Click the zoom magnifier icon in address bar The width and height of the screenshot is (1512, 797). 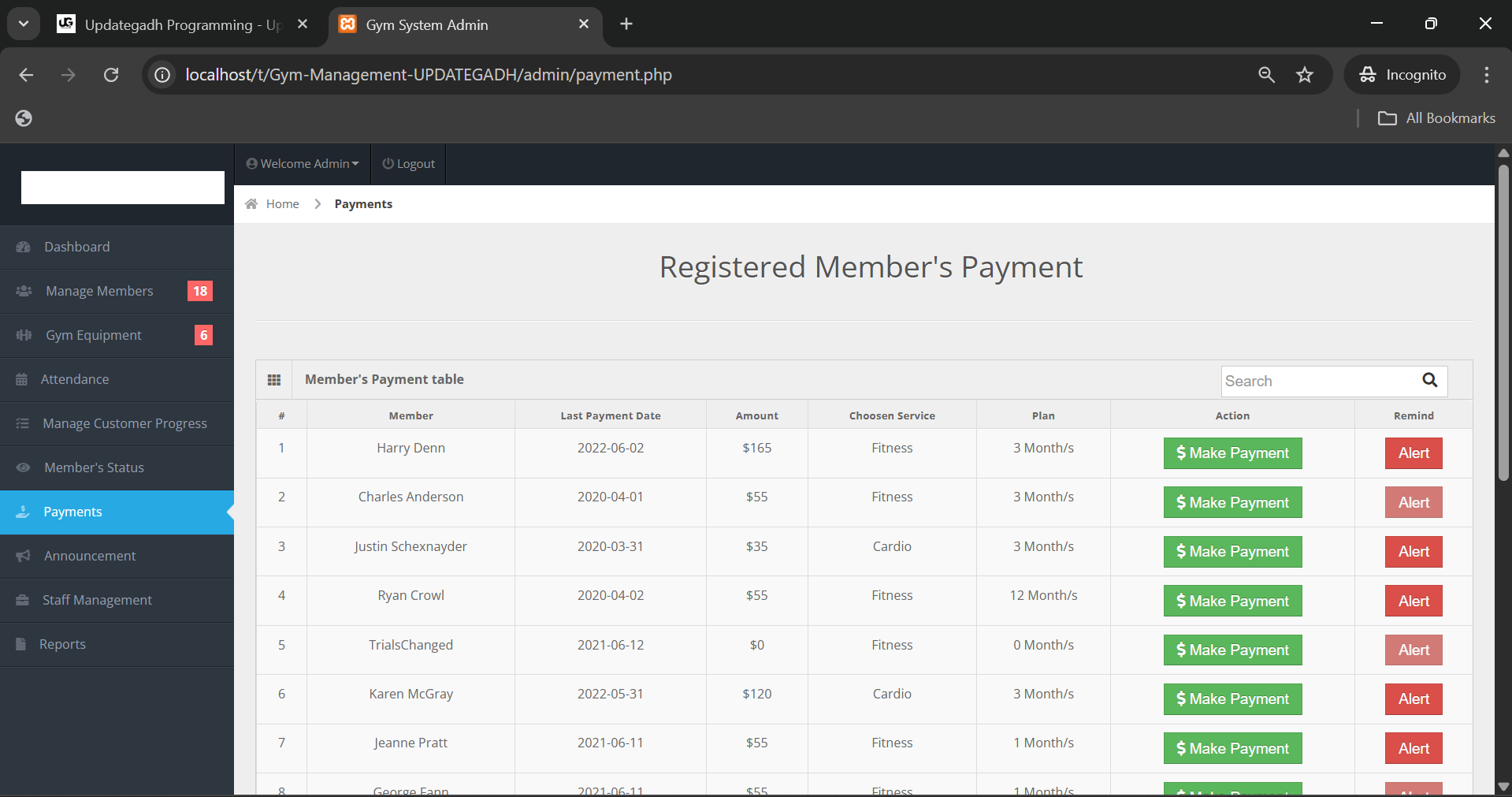click(x=1266, y=75)
